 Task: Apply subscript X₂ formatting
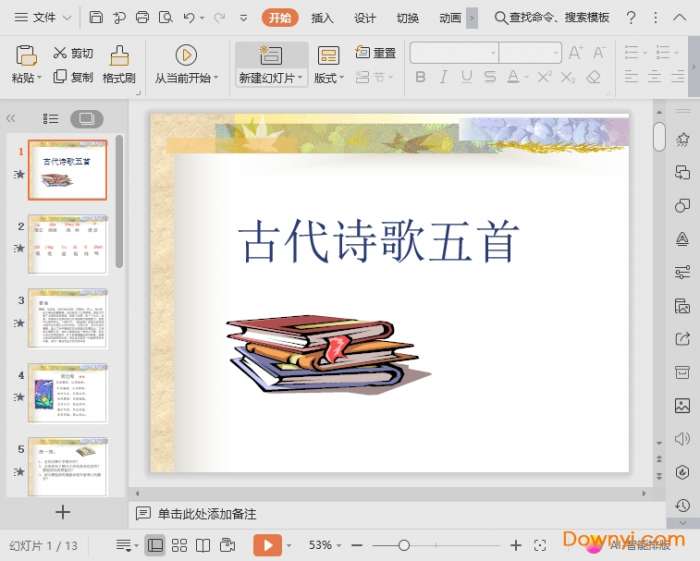point(567,77)
